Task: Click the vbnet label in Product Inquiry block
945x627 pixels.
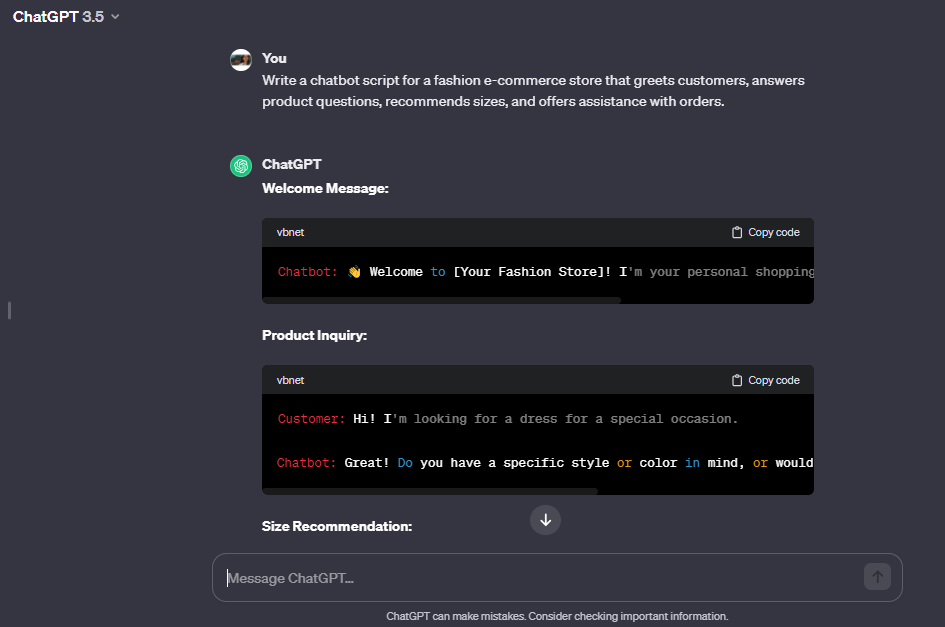Action: pos(290,380)
